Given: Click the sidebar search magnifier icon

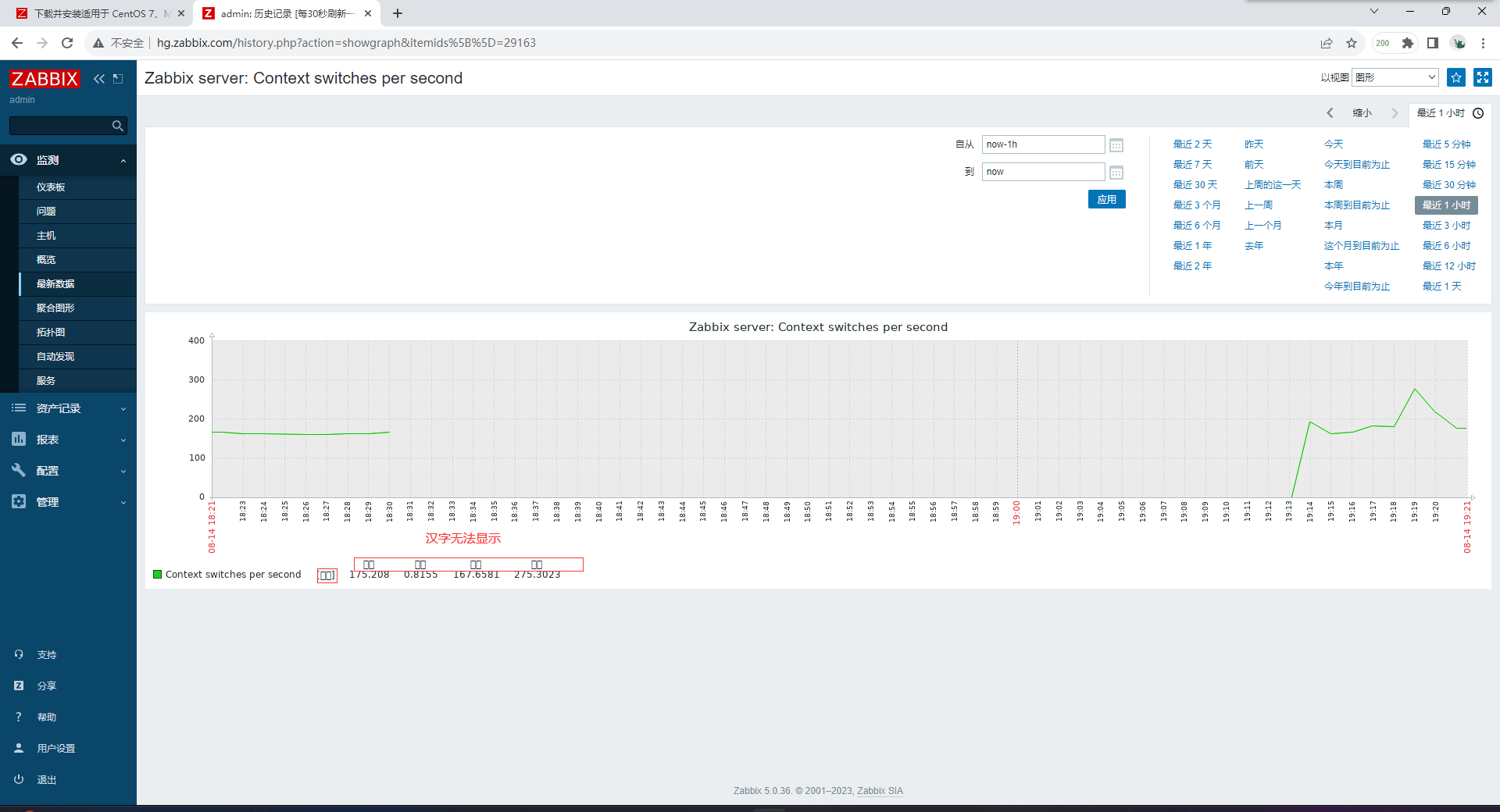Looking at the screenshot, I should [118, 126].
